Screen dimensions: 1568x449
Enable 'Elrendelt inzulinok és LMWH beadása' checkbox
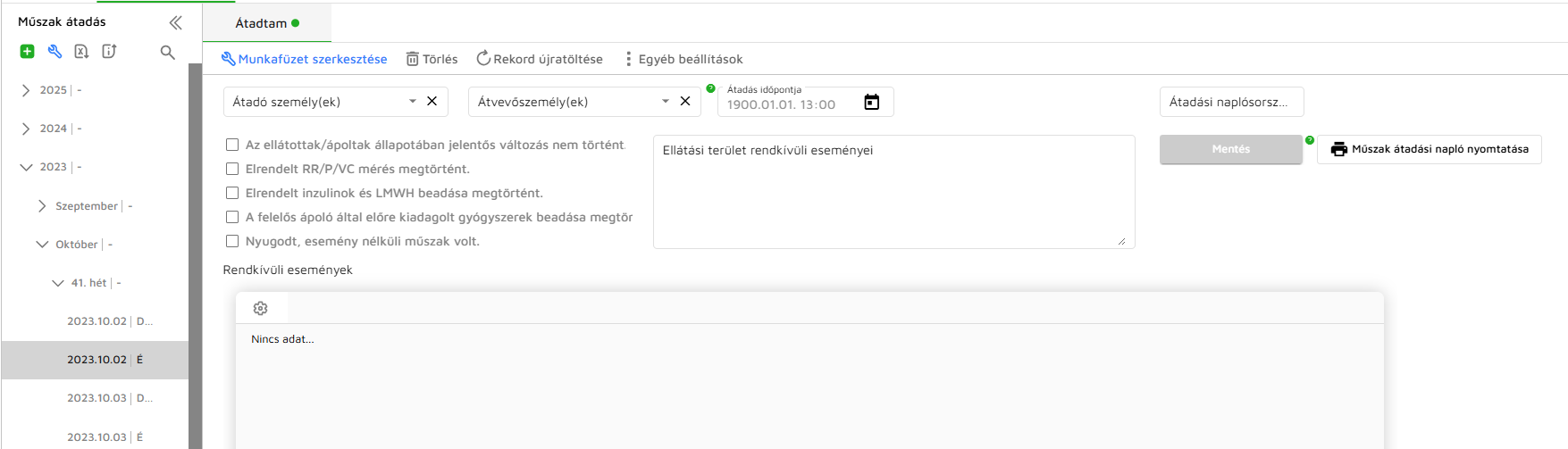click(232, 193)
